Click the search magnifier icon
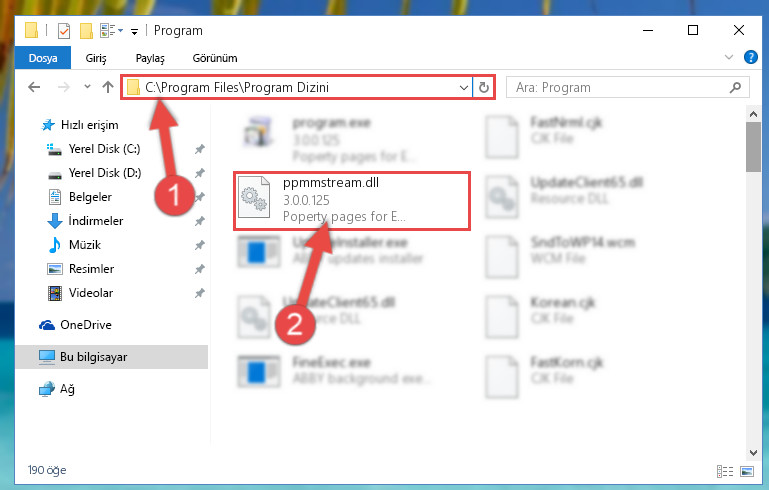This screenshot has height=490, width=769. (735, 87)
